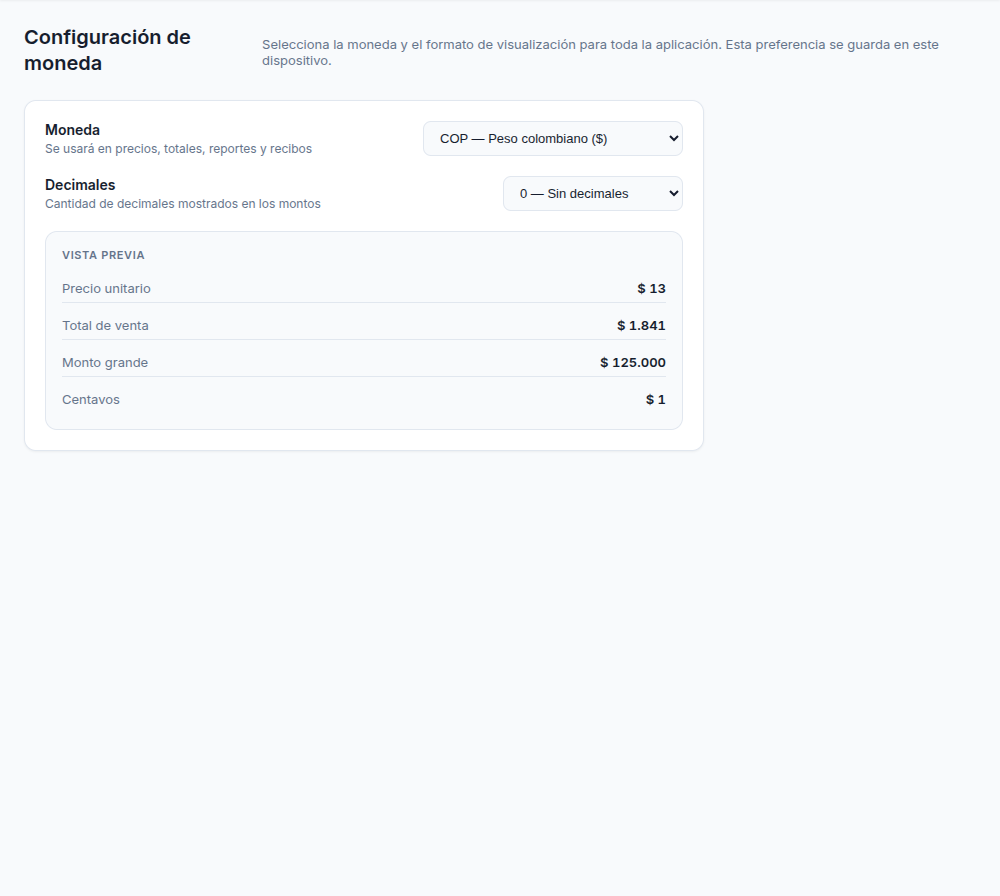Select the 'Precio unitario' row label
This screenshot has width=1000, height=896.
[107, 289]
